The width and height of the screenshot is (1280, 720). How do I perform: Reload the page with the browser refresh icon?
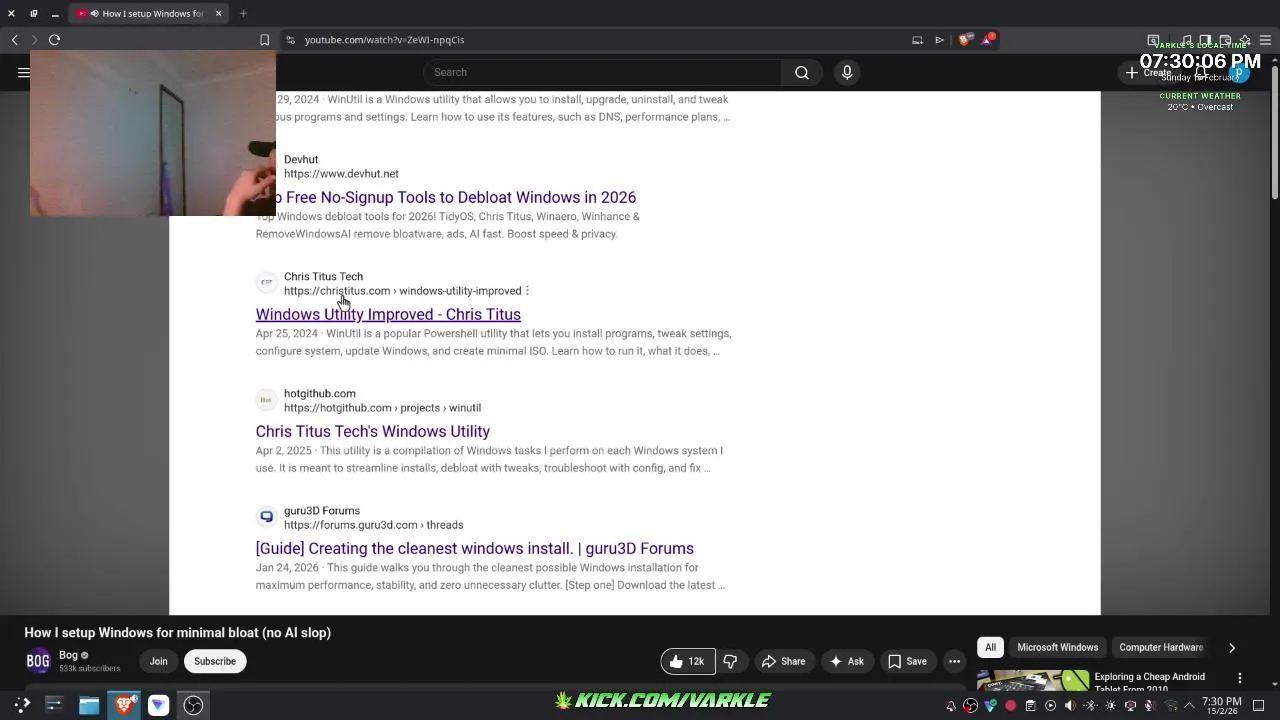(54, 40)
